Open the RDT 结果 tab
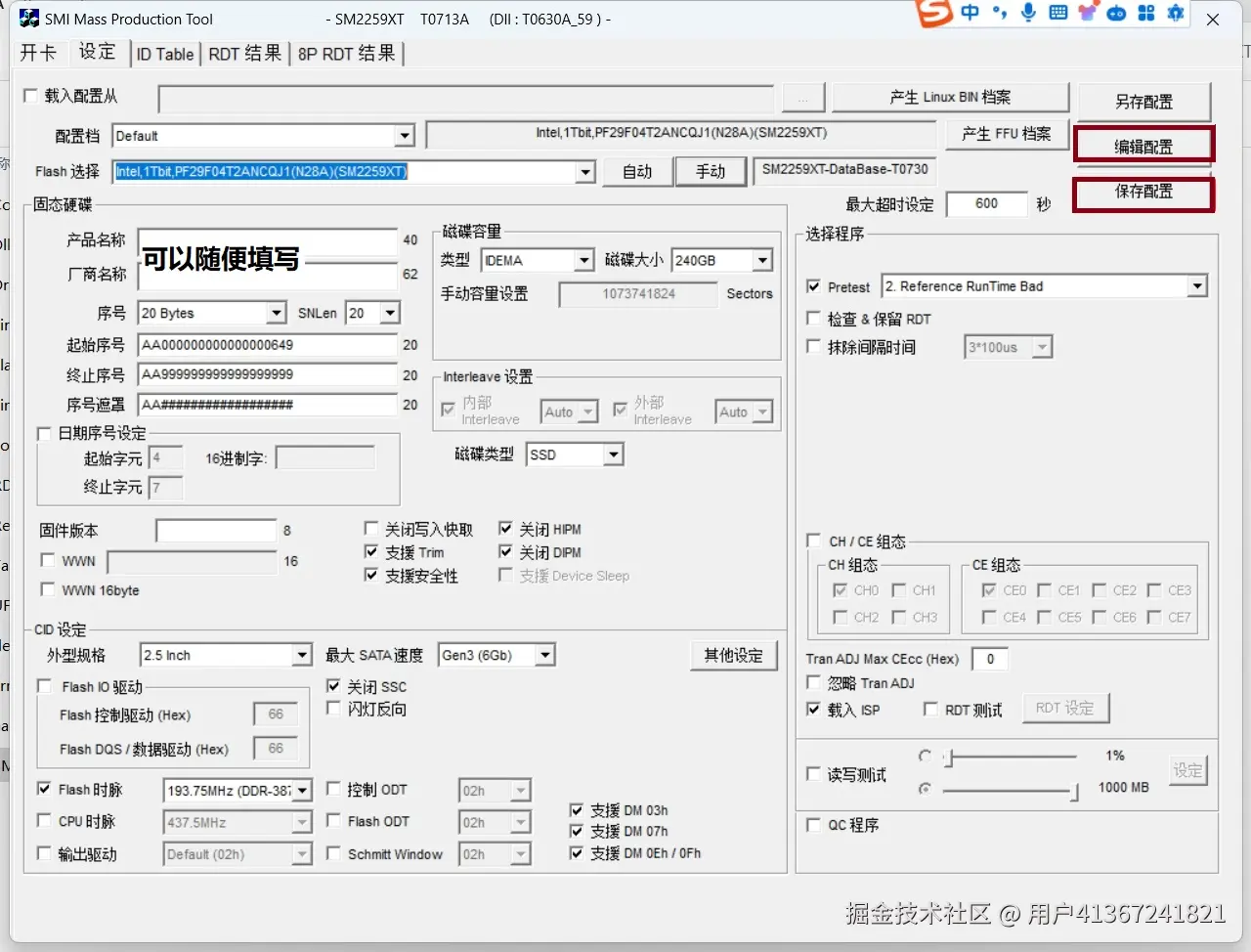Viewport: 1251px width, 952px height. 244,54
